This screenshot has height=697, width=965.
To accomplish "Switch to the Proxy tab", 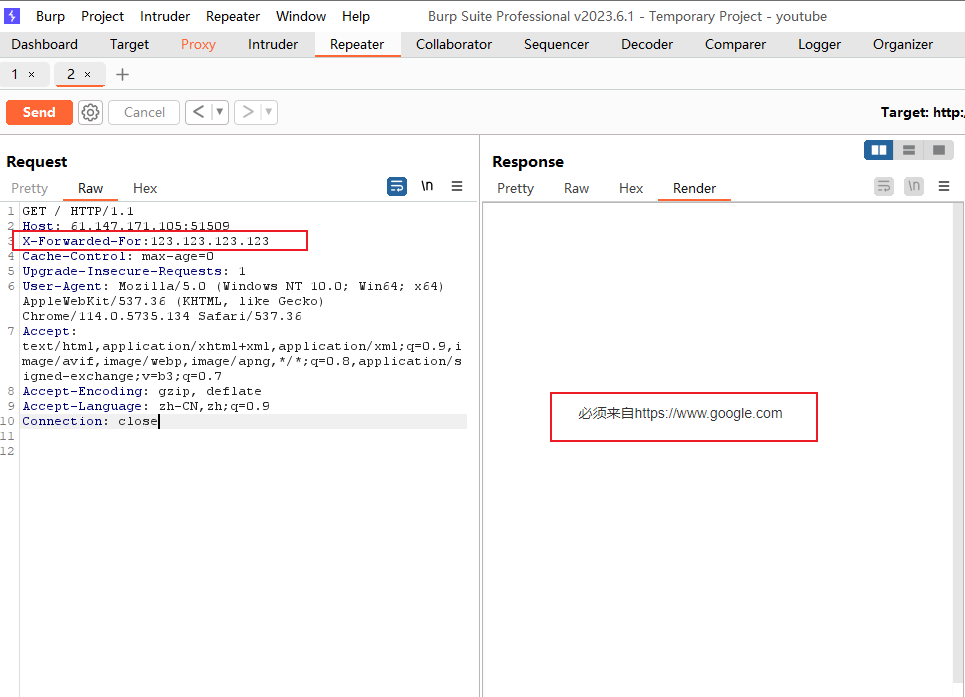I will coord(198,44).
